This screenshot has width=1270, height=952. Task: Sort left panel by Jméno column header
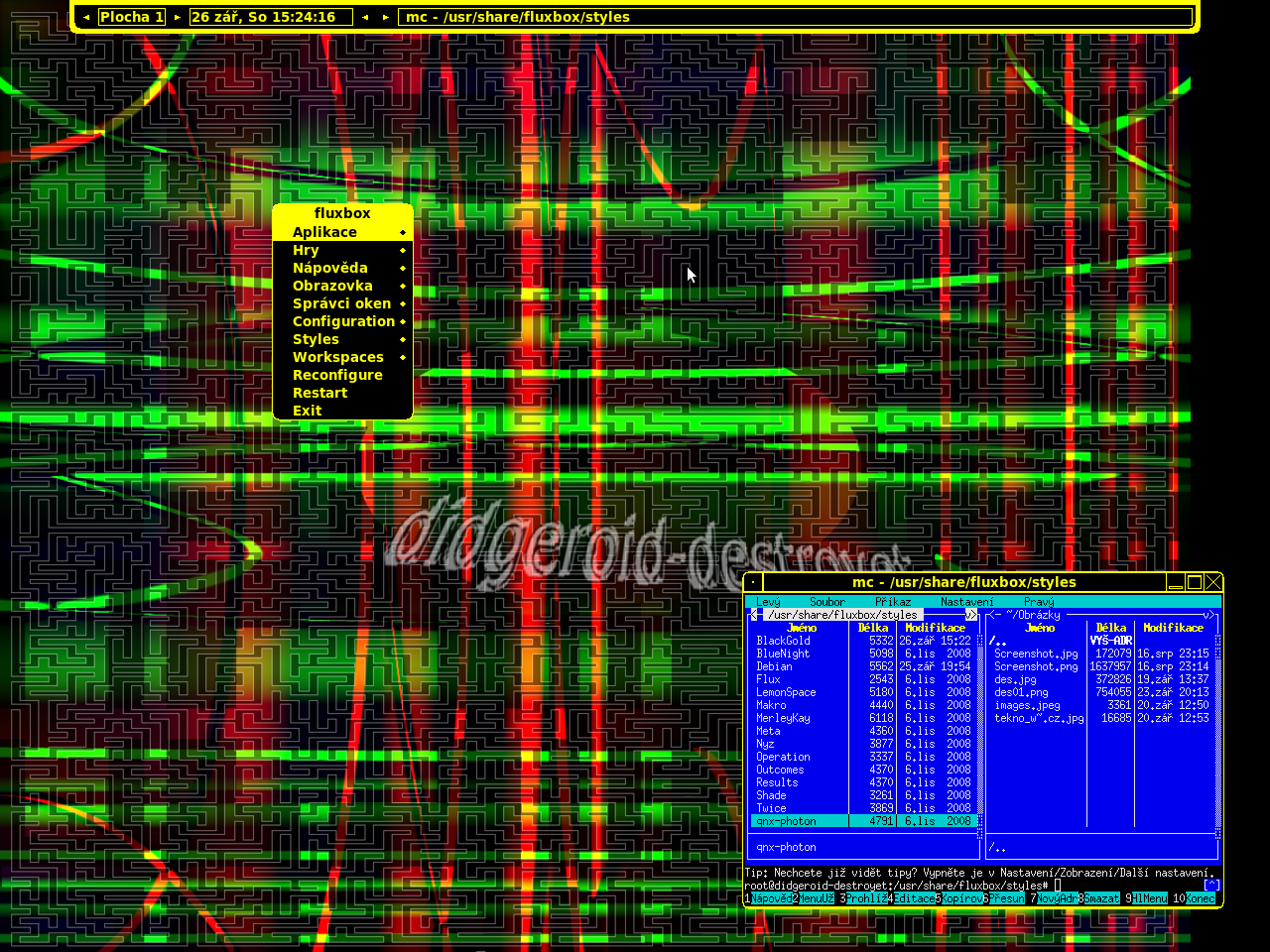click(x=802, y=628)
